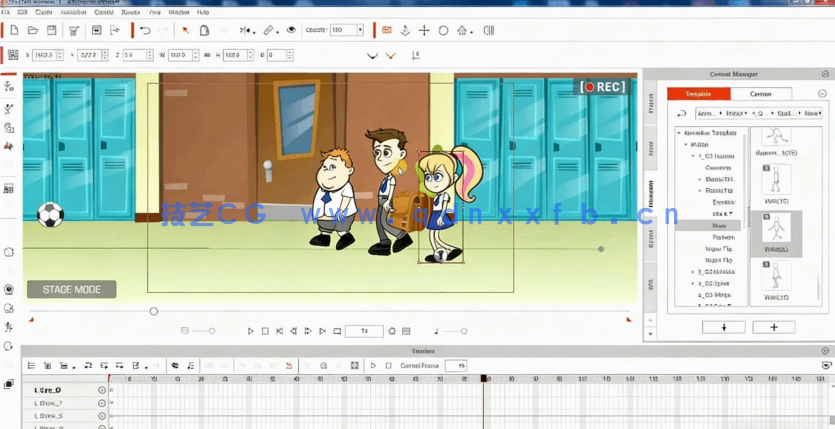Click the Undo arrow in the toolbar

pos(145,30)
